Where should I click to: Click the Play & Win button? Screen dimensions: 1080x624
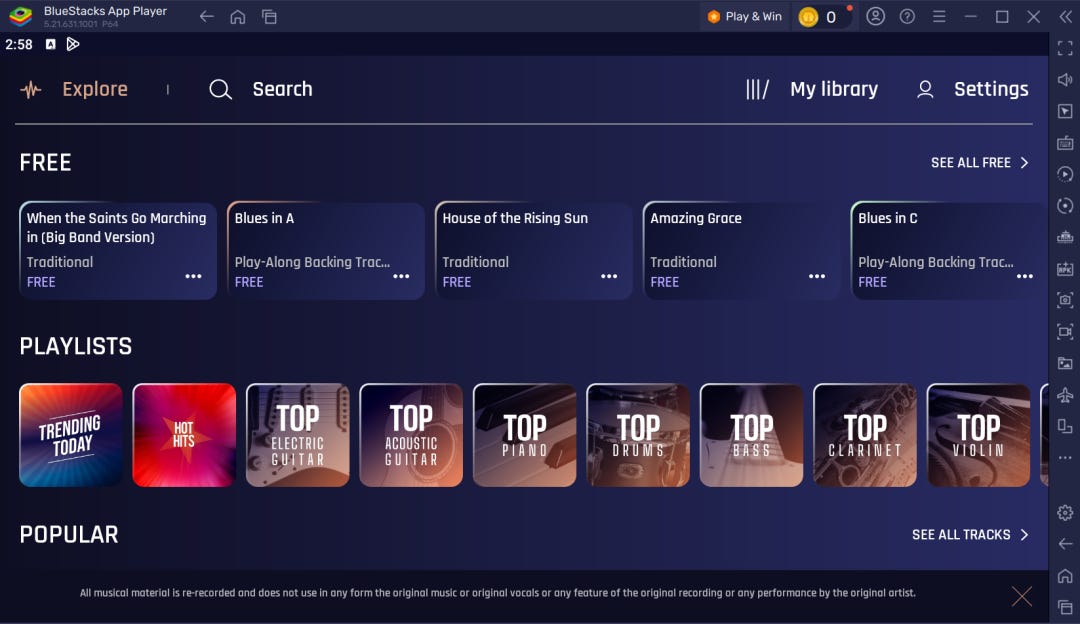[x=744, y=17]
